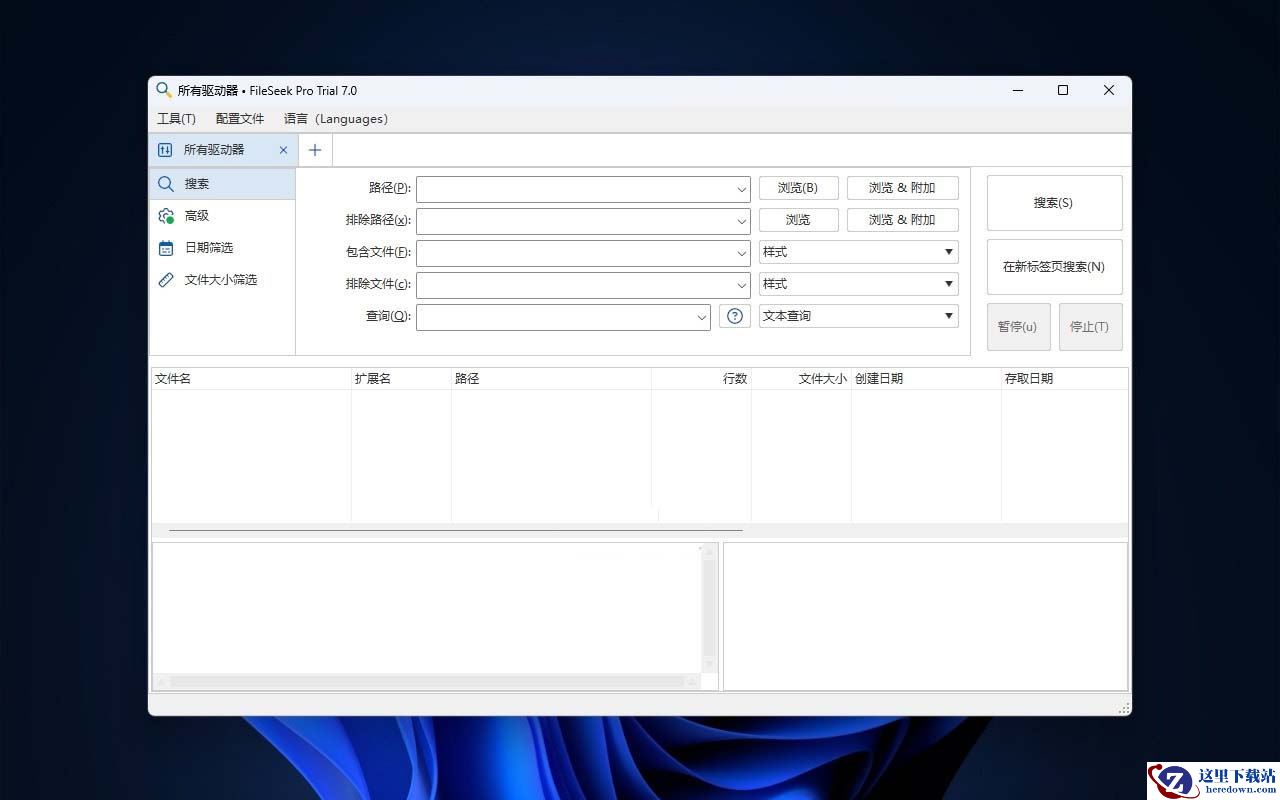Click the gear icon beside 高级

coord(166,216)
